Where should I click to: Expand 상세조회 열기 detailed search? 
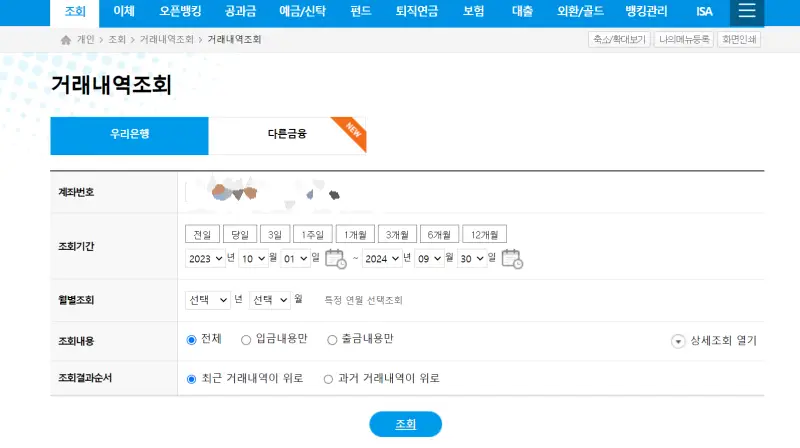723,340
